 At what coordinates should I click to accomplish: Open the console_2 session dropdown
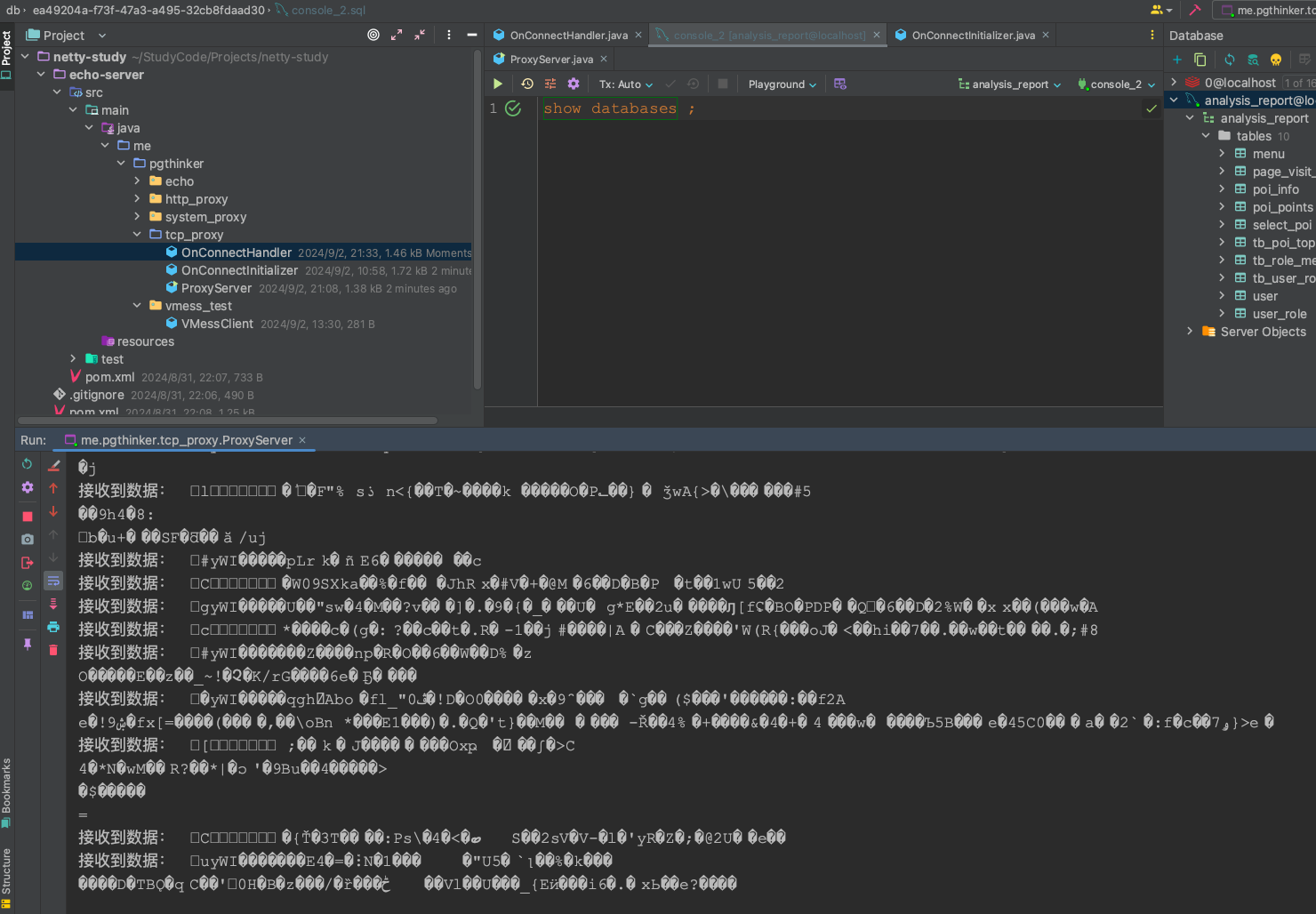pos(1117,84)
